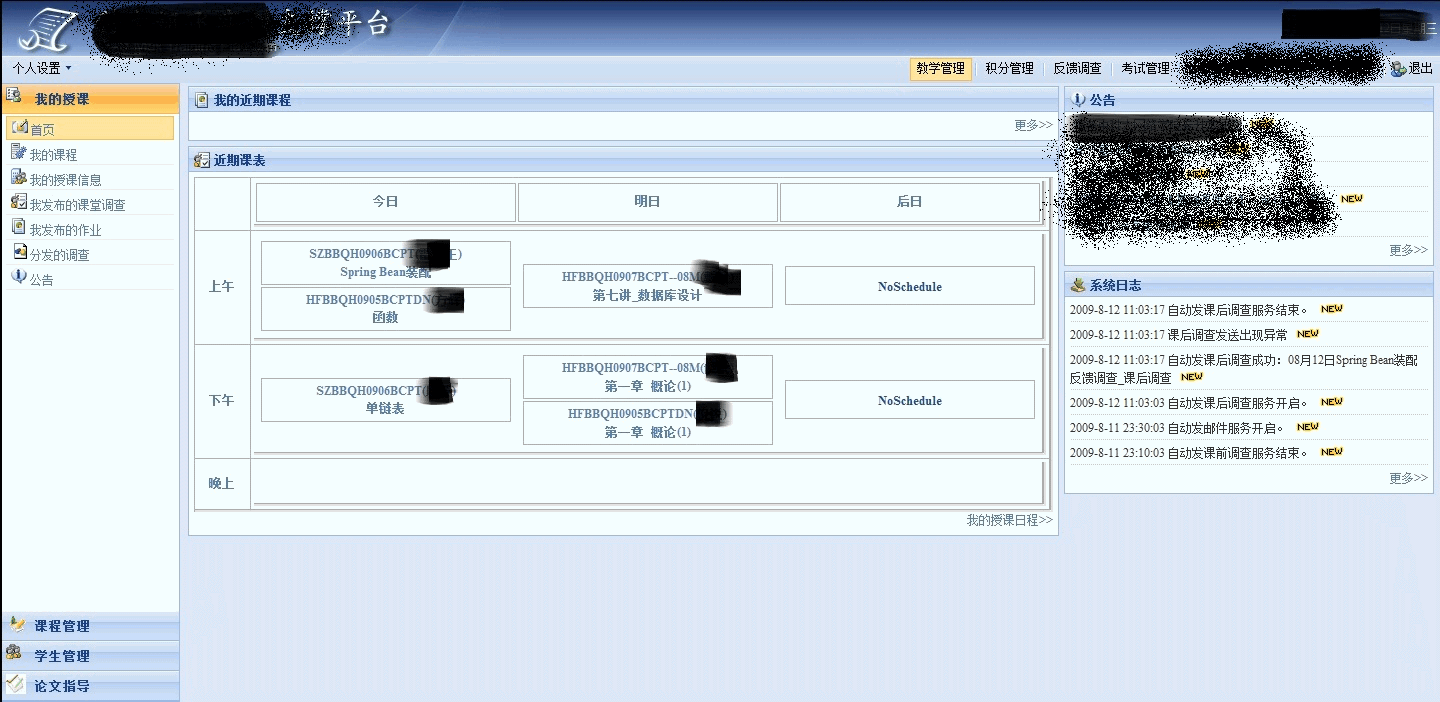This screenshot has width=1440, height=702.
Task: Click the 论文指导 section icon
Action: [x=15, y=684]
